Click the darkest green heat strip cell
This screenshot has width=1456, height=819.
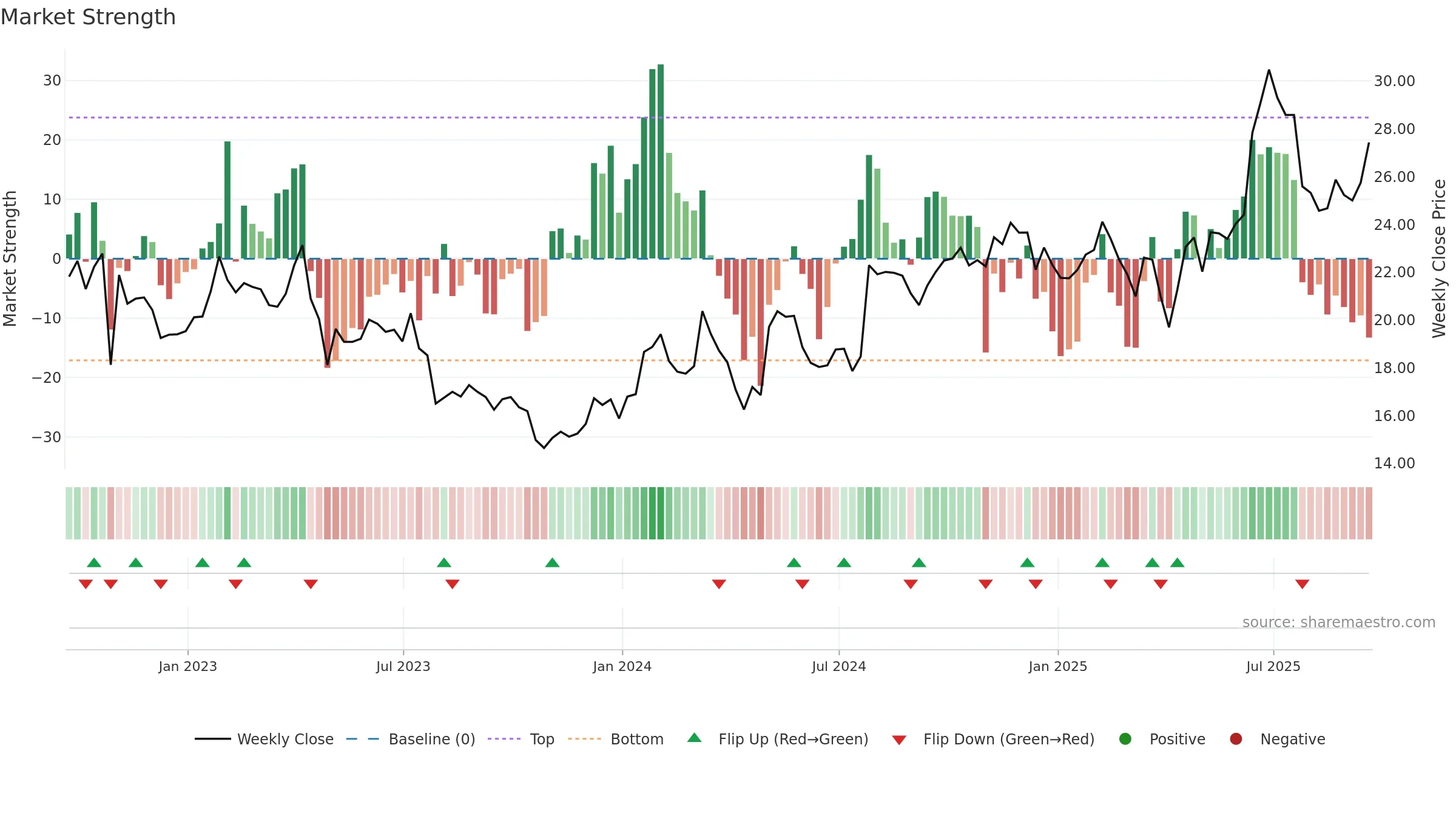point(661,513)
